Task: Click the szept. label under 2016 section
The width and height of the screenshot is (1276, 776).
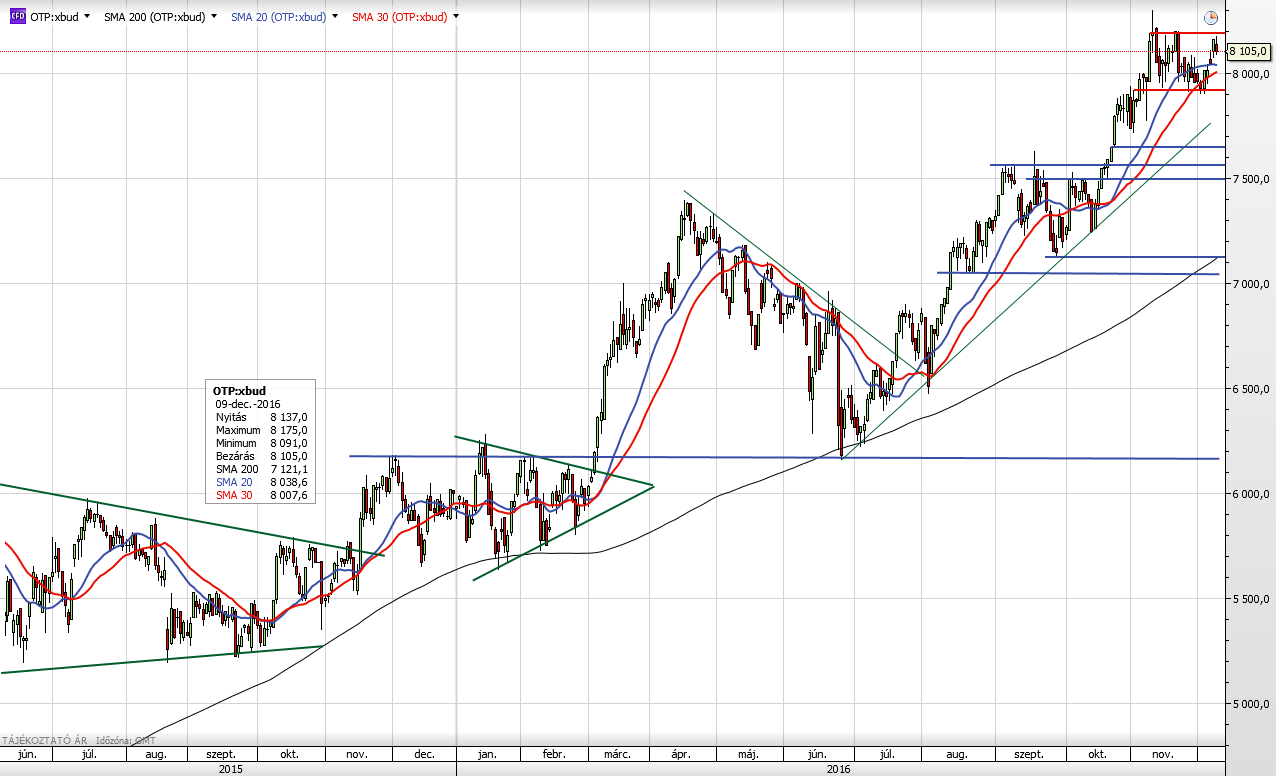Action: [x=1029, y=754]
